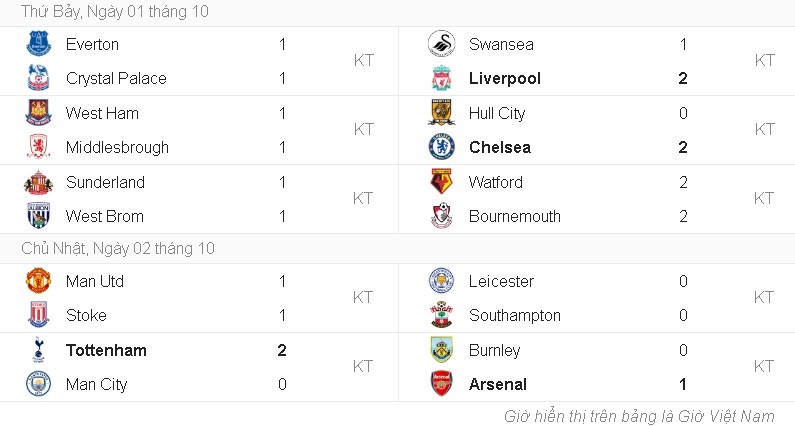Click KT status for Everton match
Viewport: 795px width, 426px height.
(x=363, y=61)
